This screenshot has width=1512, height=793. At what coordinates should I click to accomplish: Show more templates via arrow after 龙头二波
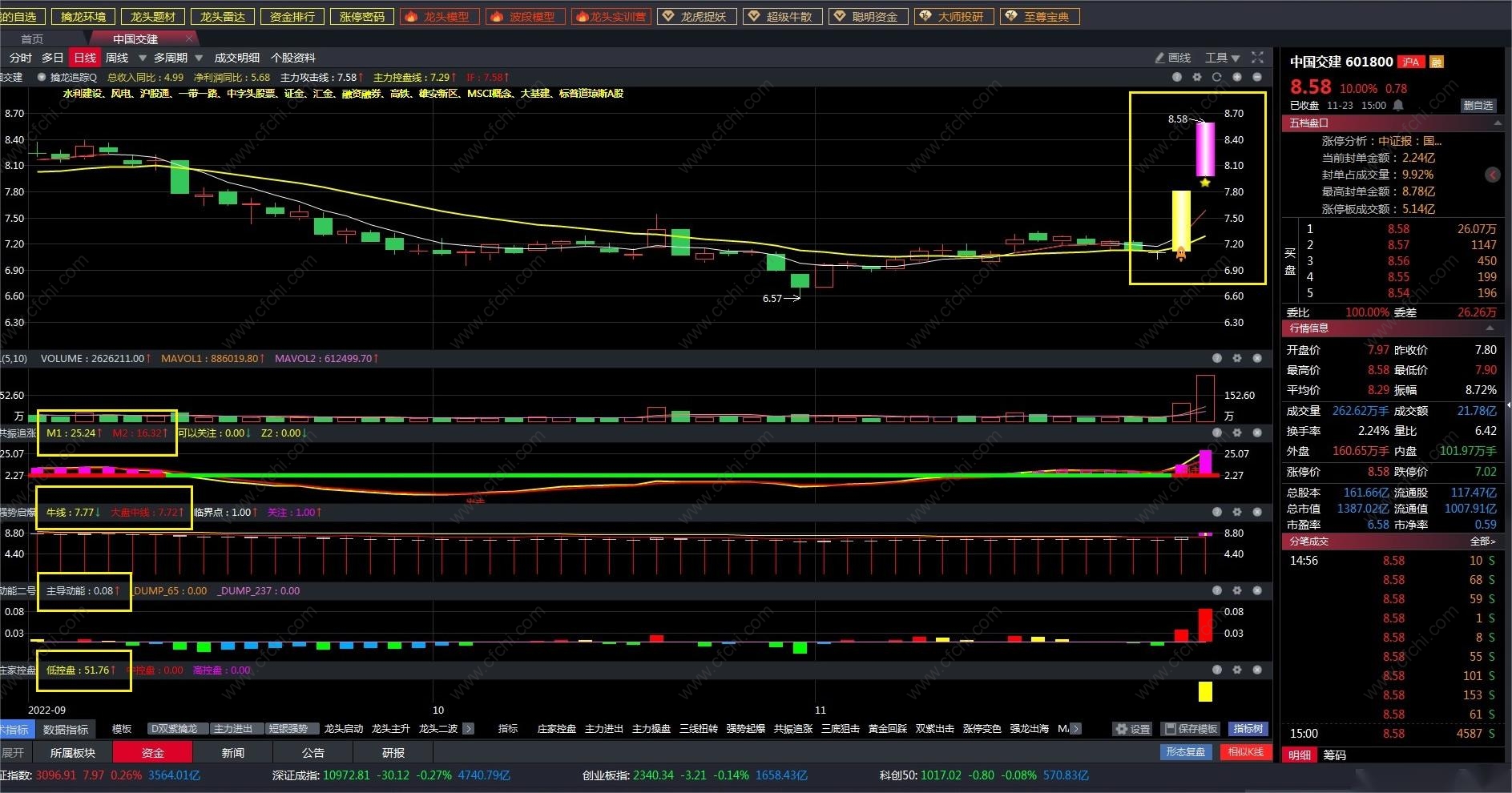[469, 729]
